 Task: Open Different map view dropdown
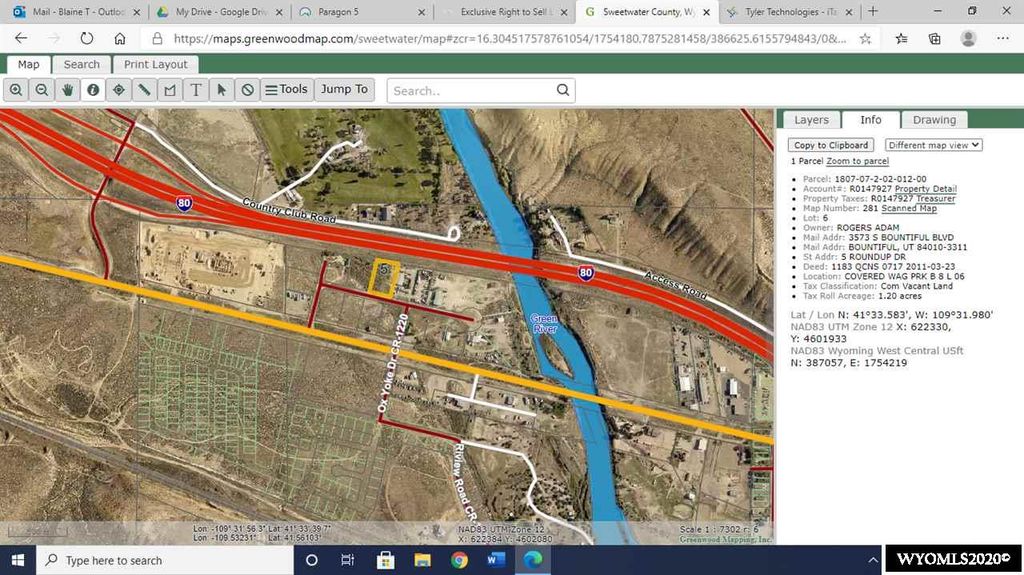pos(933,145)
